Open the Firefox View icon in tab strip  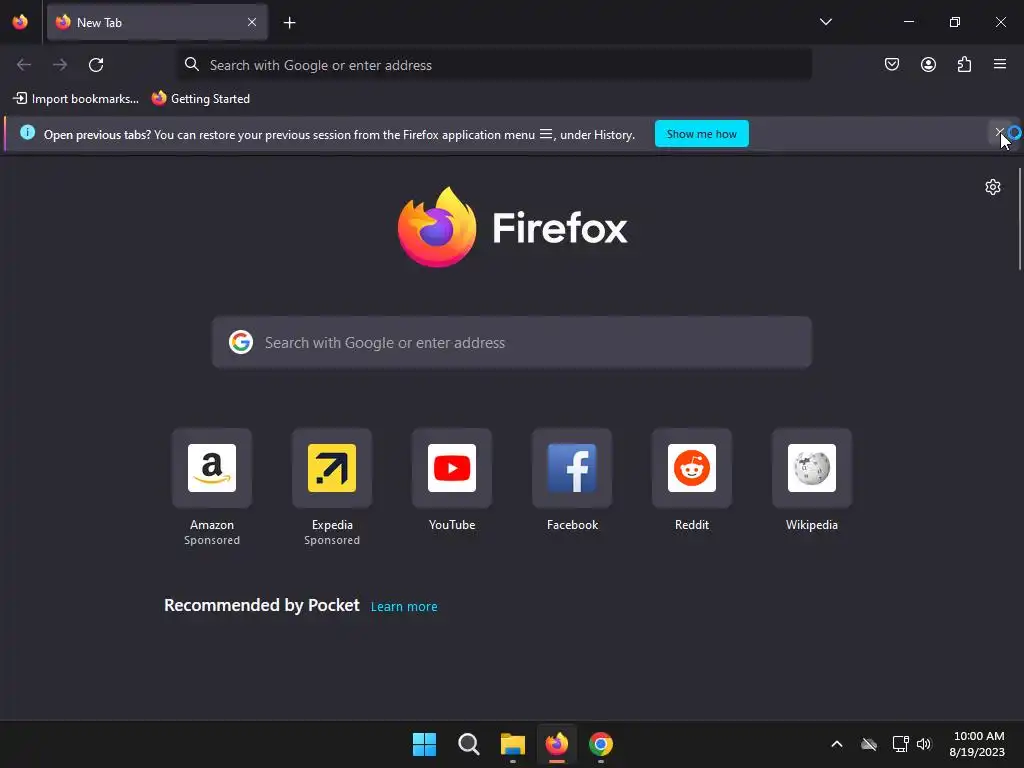[x=20, y=22]
